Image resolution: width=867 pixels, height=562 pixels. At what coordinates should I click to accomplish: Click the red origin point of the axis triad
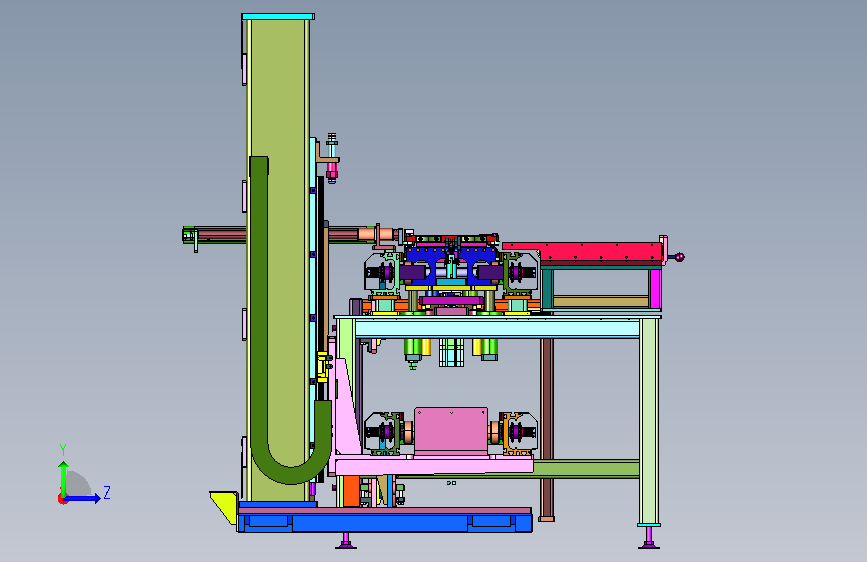click(62, 499)
